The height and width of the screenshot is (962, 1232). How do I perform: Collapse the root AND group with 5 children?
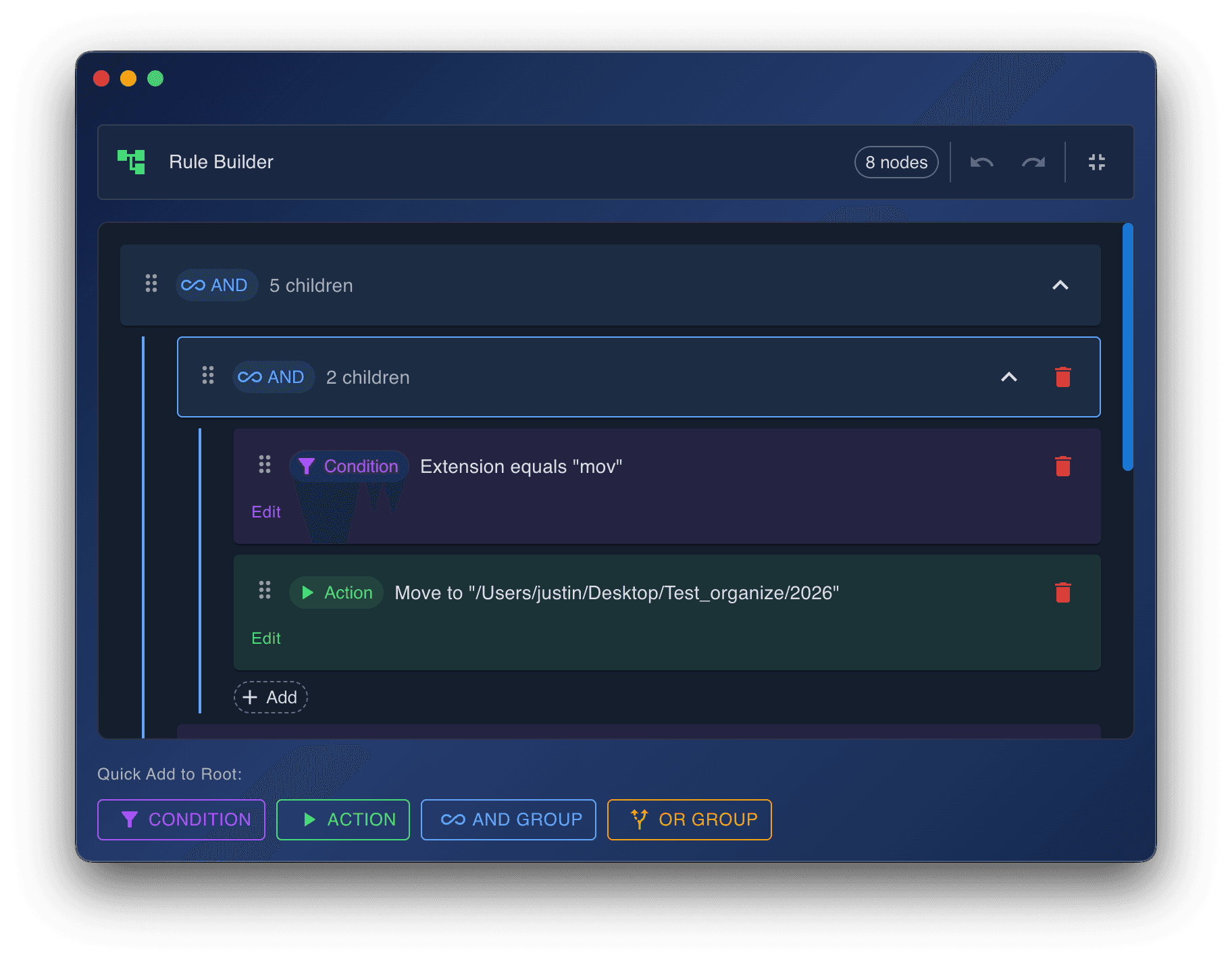(1061, 285)
